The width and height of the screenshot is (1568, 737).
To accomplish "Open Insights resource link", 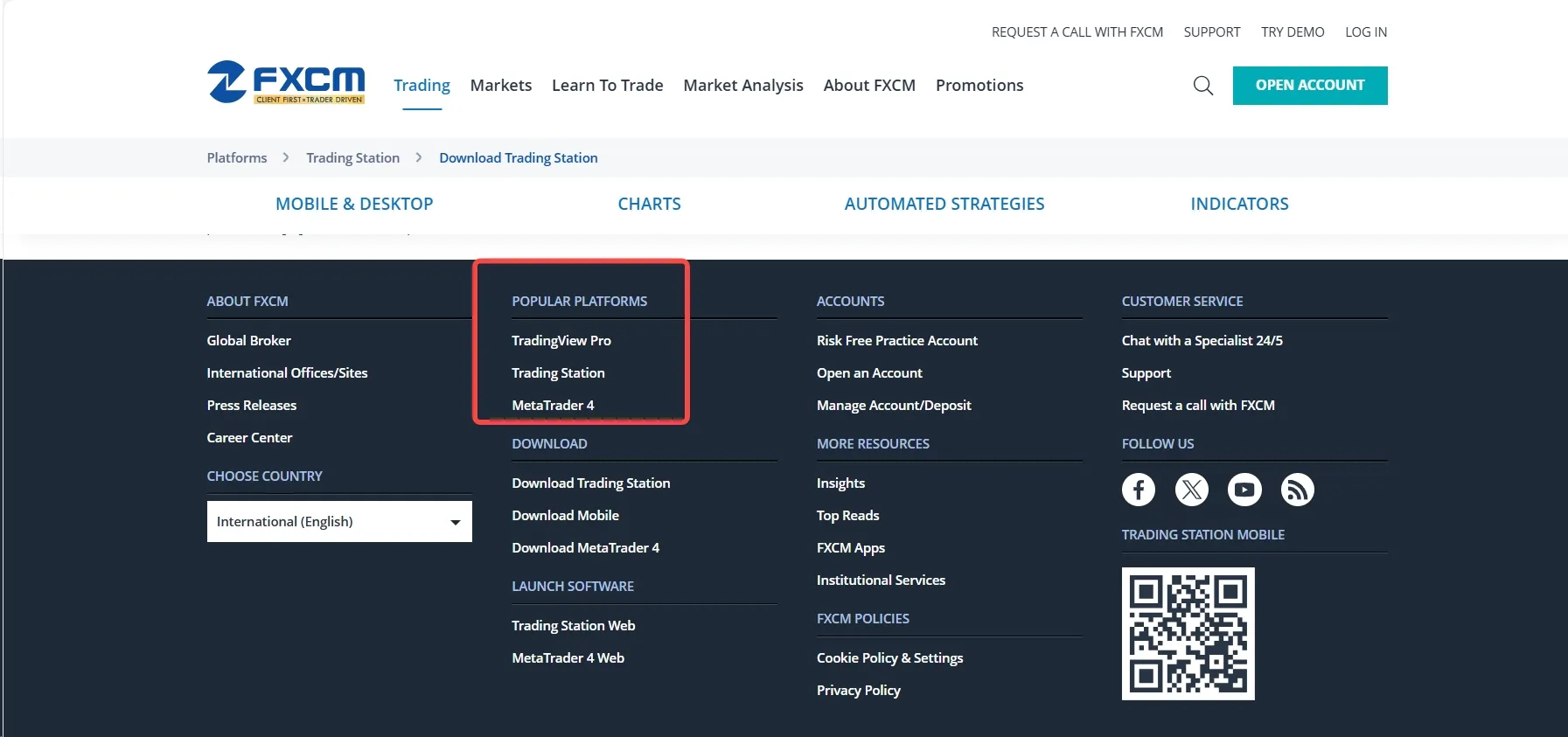I will click(x=841, y=483).
